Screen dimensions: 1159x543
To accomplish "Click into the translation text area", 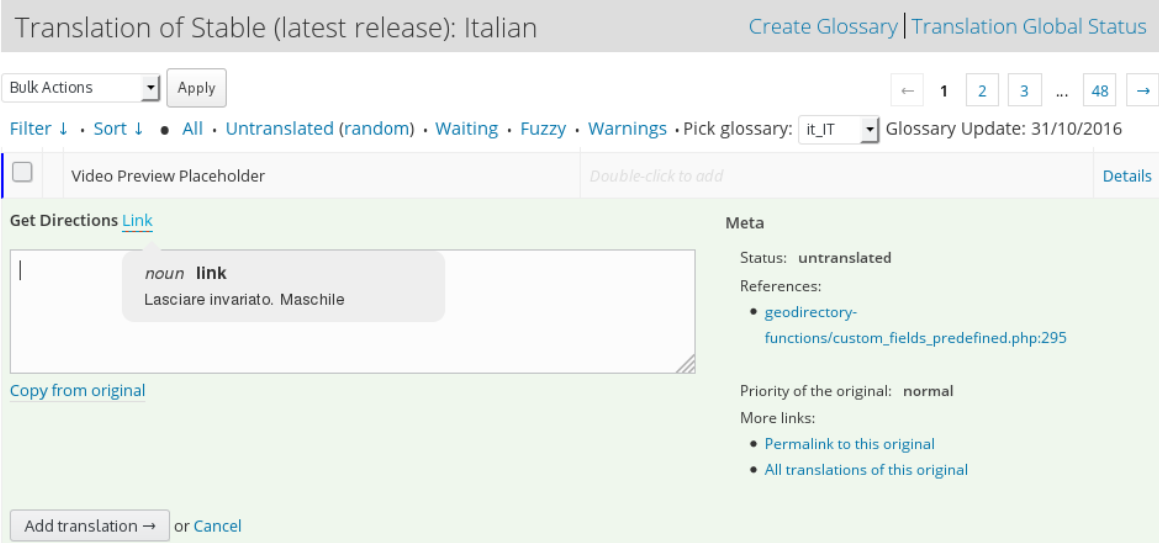I will [x=353, y=312].
